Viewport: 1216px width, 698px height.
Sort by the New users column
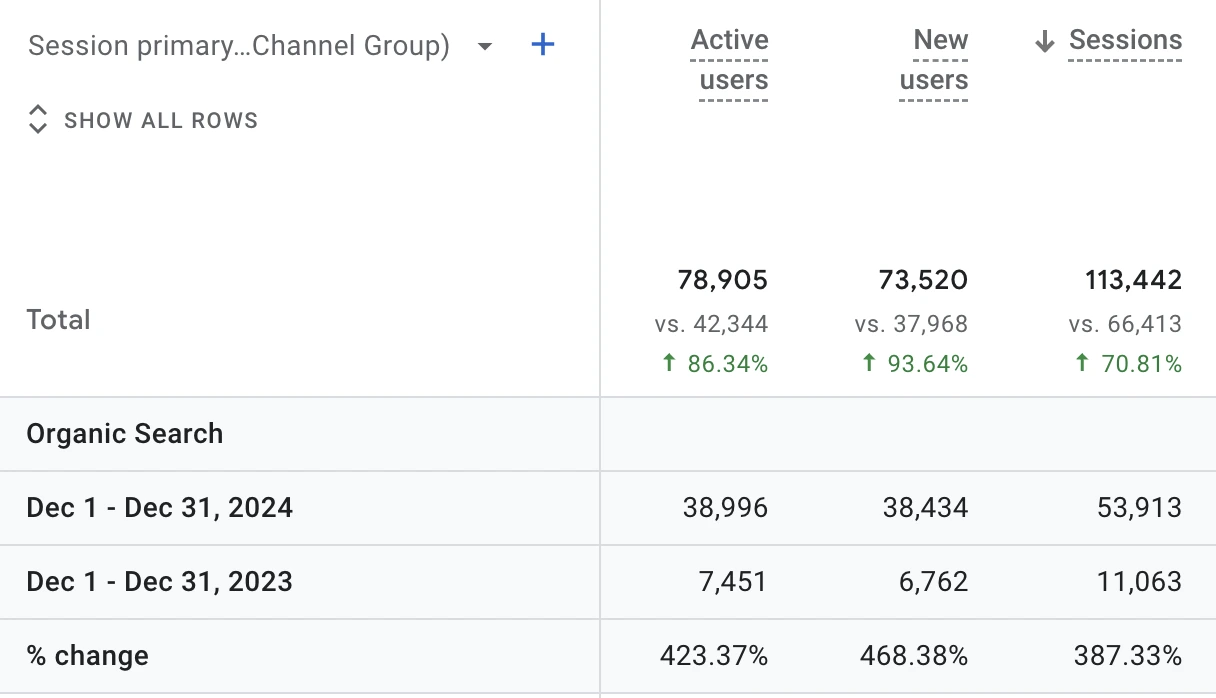[x=935, y=60]
